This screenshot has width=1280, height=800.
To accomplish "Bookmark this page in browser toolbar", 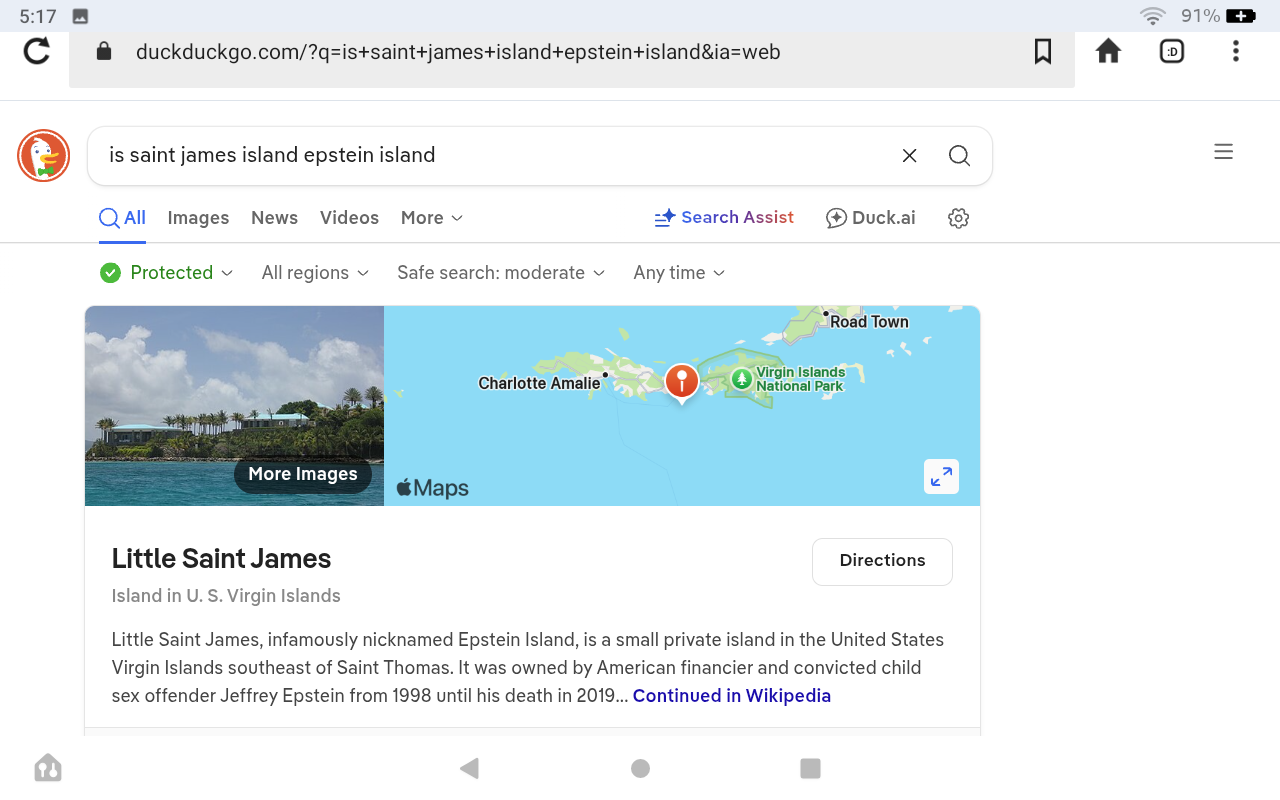I will pyautogui.click(x=1043, y=51).
